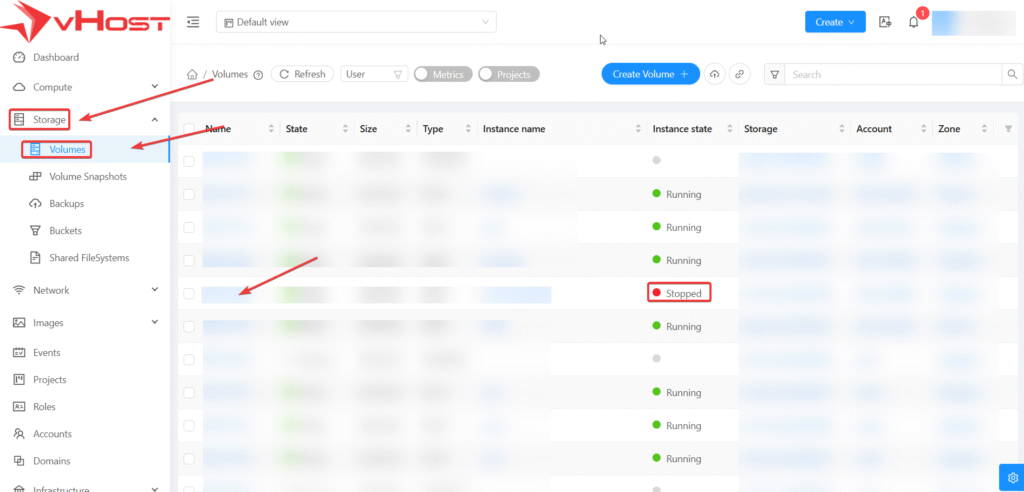The height and width of the screenshot is (492, 1024).
Task: Open the Default view dropdown
Action: click(356, 22)
